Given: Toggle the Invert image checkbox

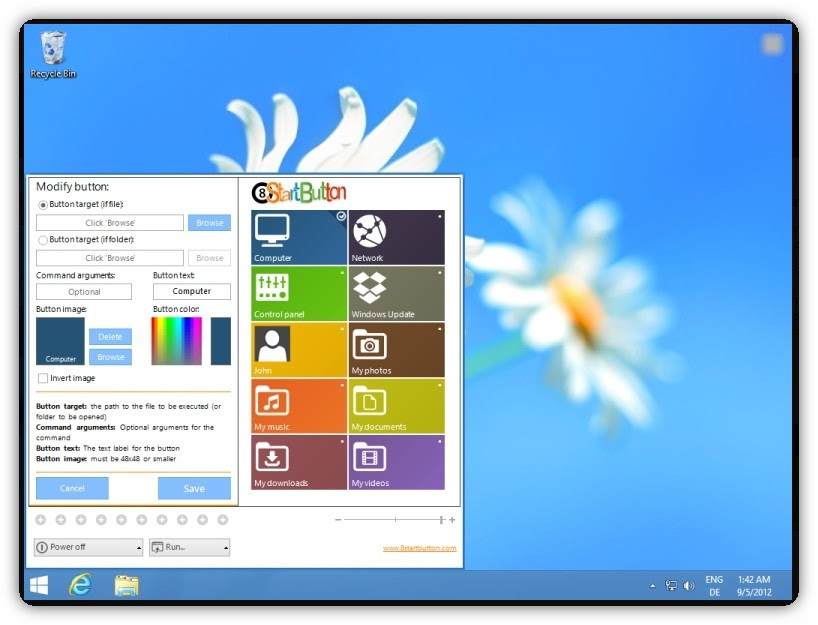Looking at the screenshot, I should 43,378.
